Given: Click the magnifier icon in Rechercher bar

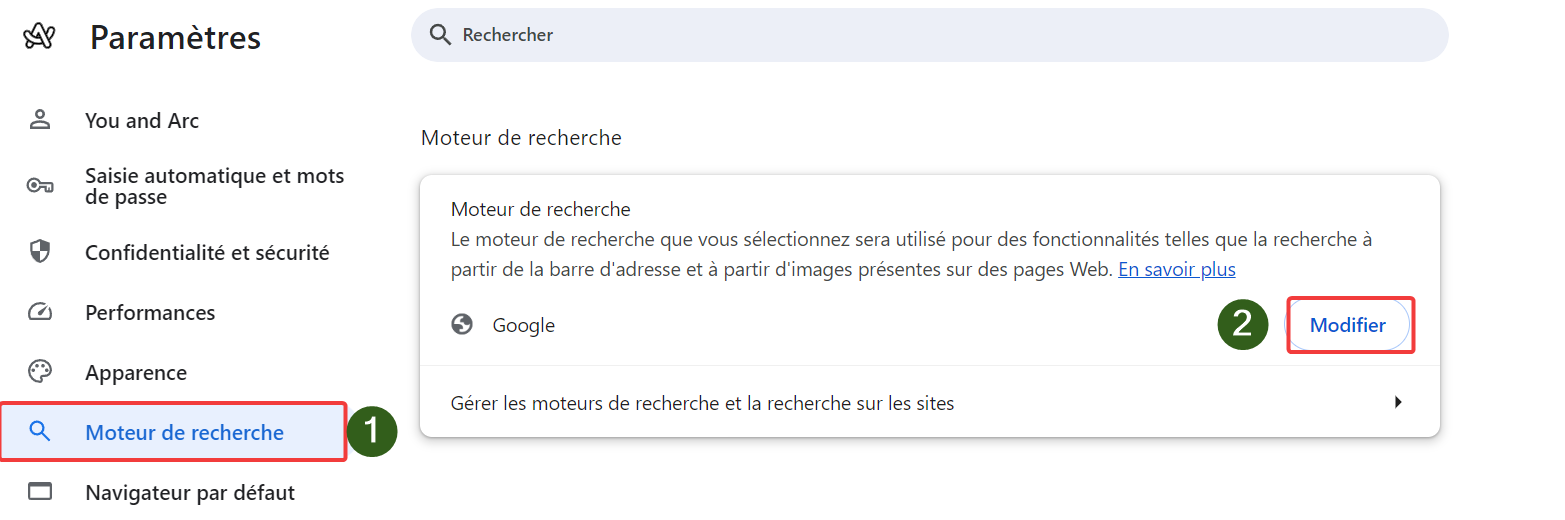Looking at the screenshot, I should point(440,35).
